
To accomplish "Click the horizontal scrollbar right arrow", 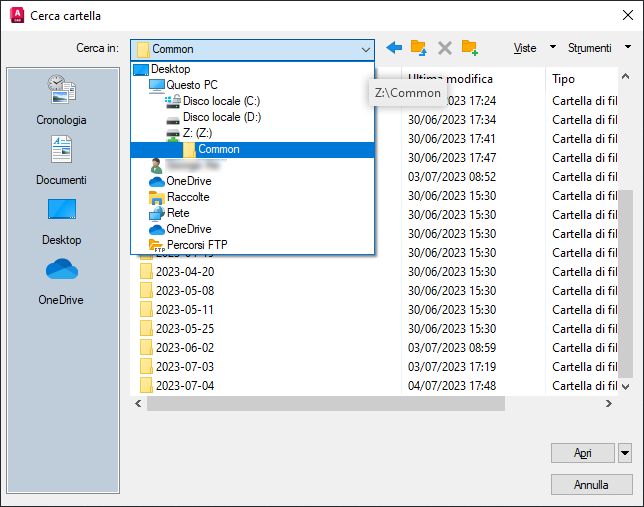I will click(609, 404).
